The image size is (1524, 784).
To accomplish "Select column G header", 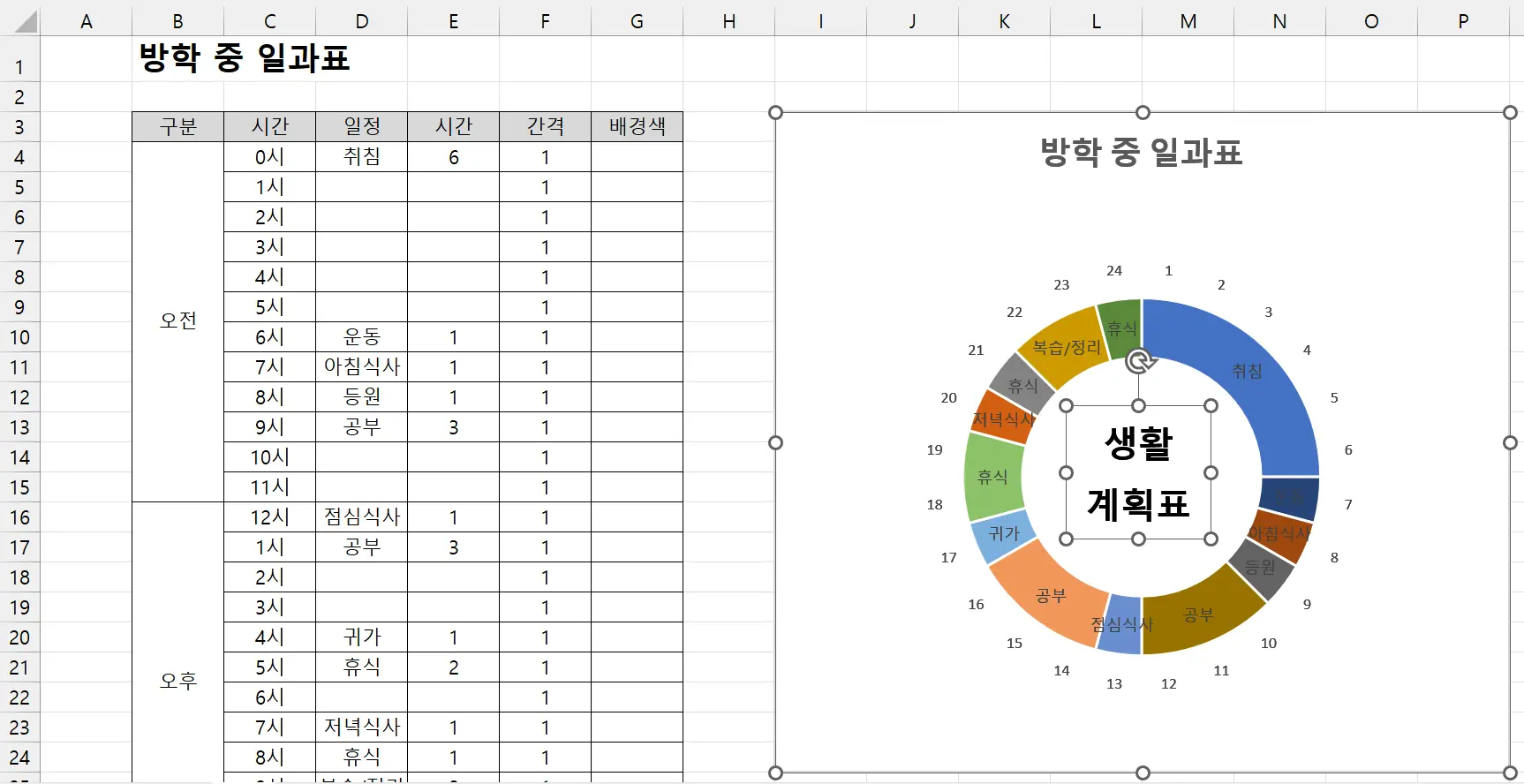I will click(x=637, y=21).
